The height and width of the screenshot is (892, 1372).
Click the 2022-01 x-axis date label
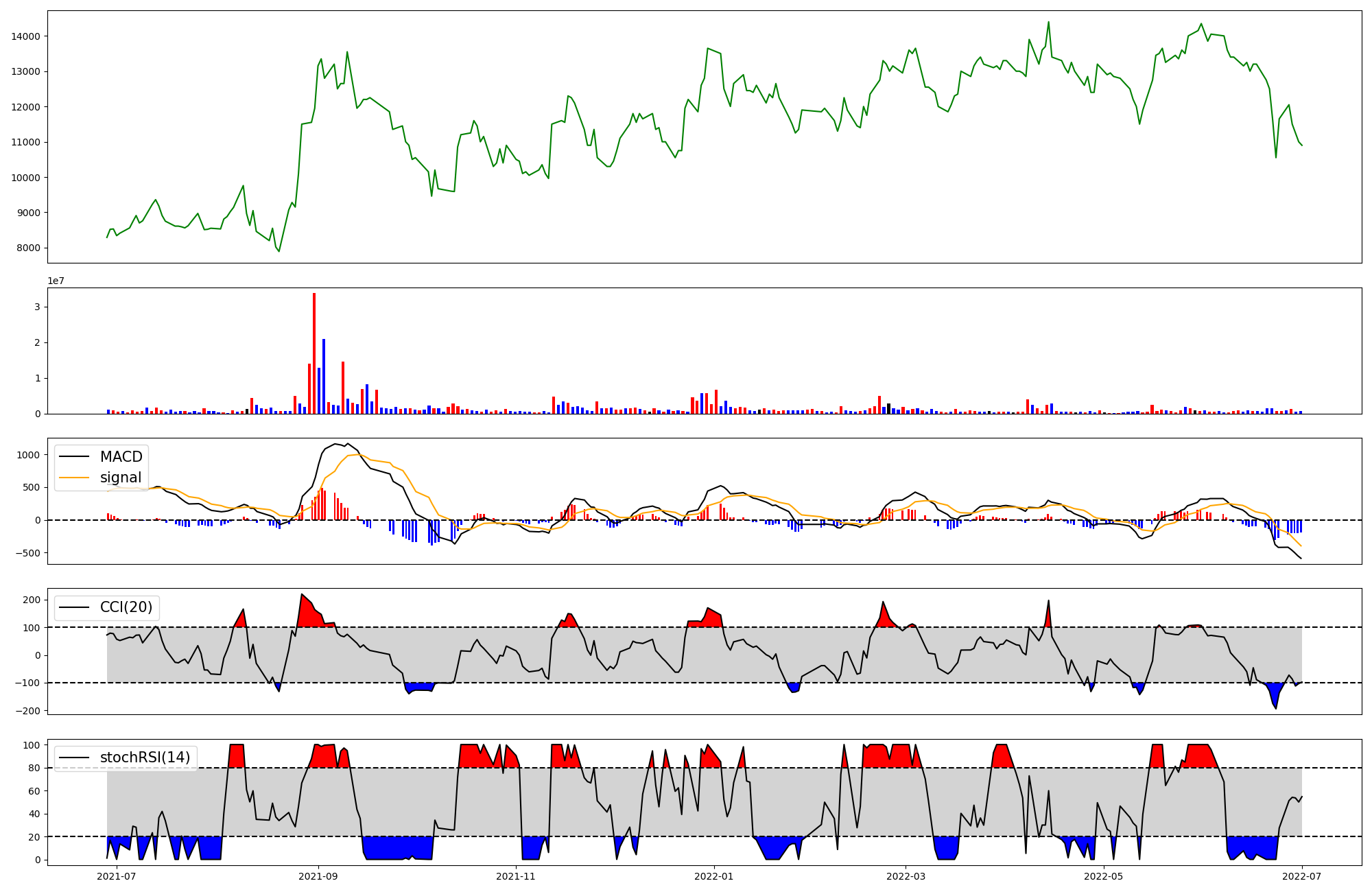point(714,876)
